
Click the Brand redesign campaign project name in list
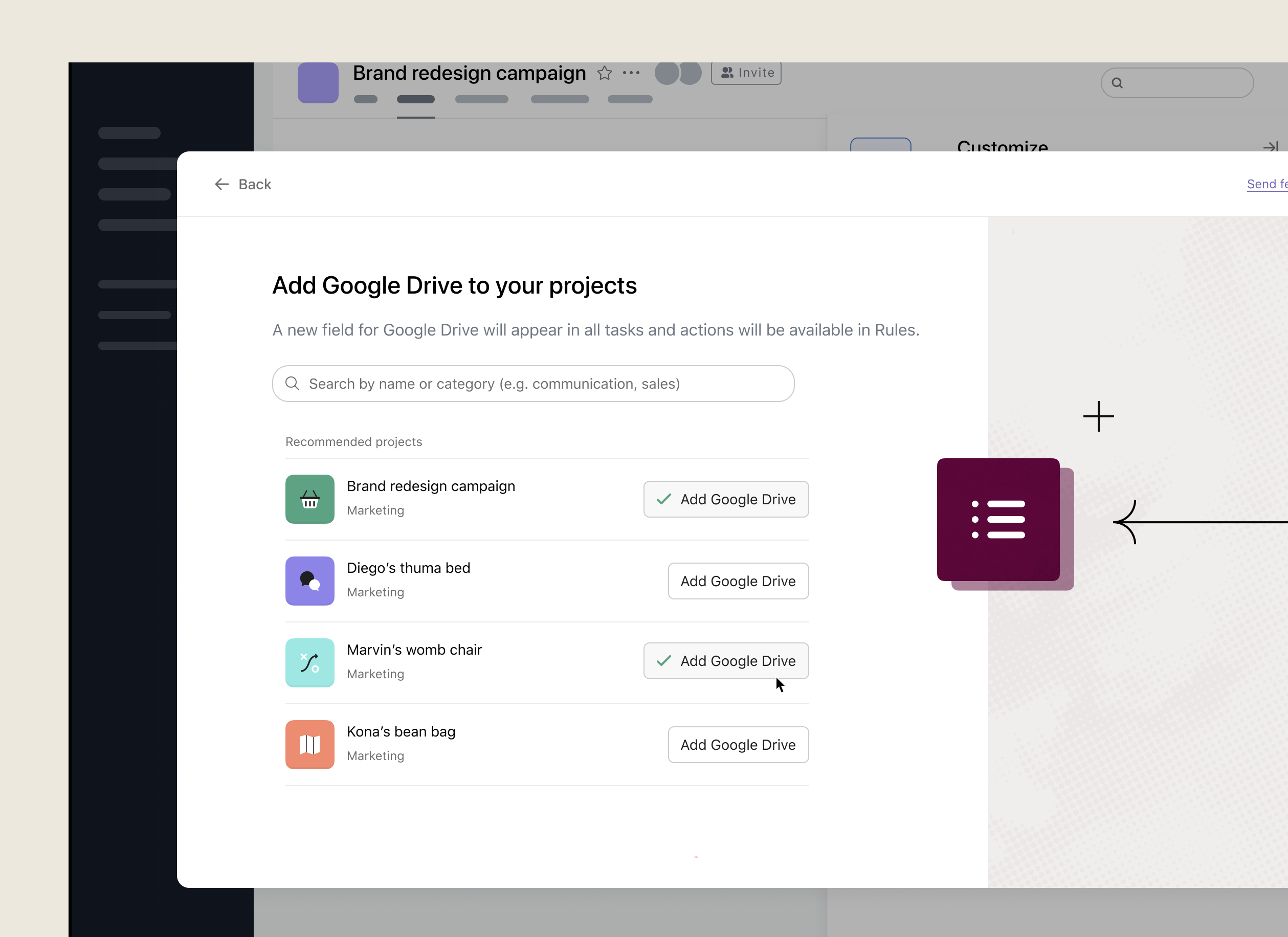(431, 486)
